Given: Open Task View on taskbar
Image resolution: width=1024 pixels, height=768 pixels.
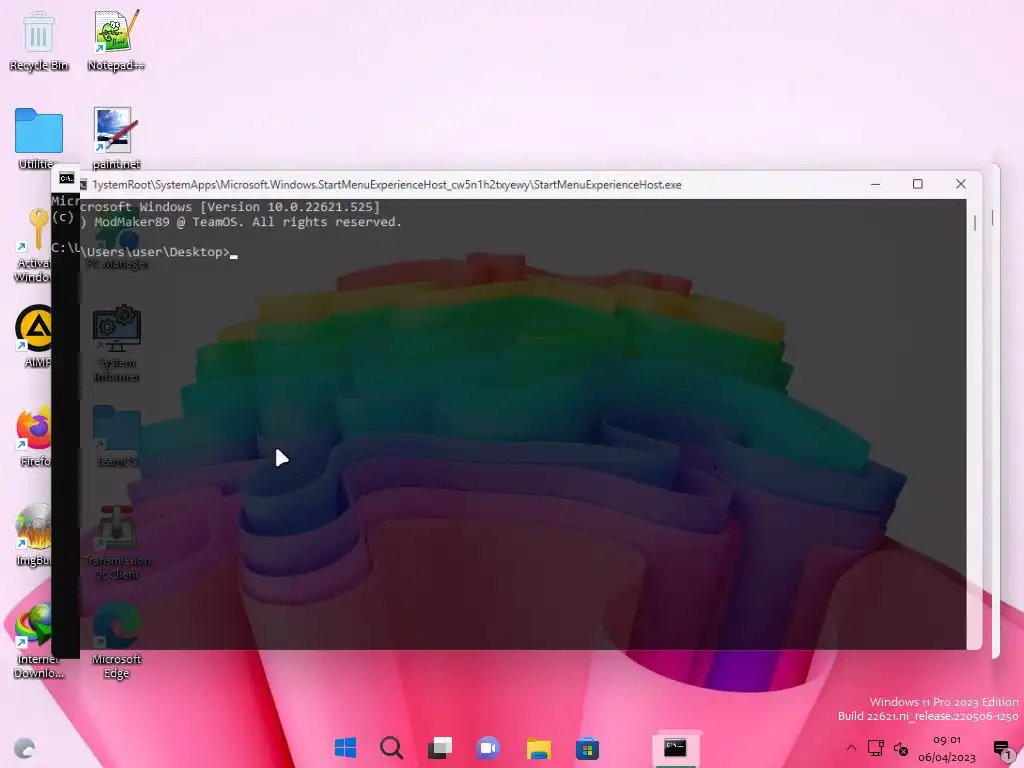Looking at the screenshot, I should [440, 748].
